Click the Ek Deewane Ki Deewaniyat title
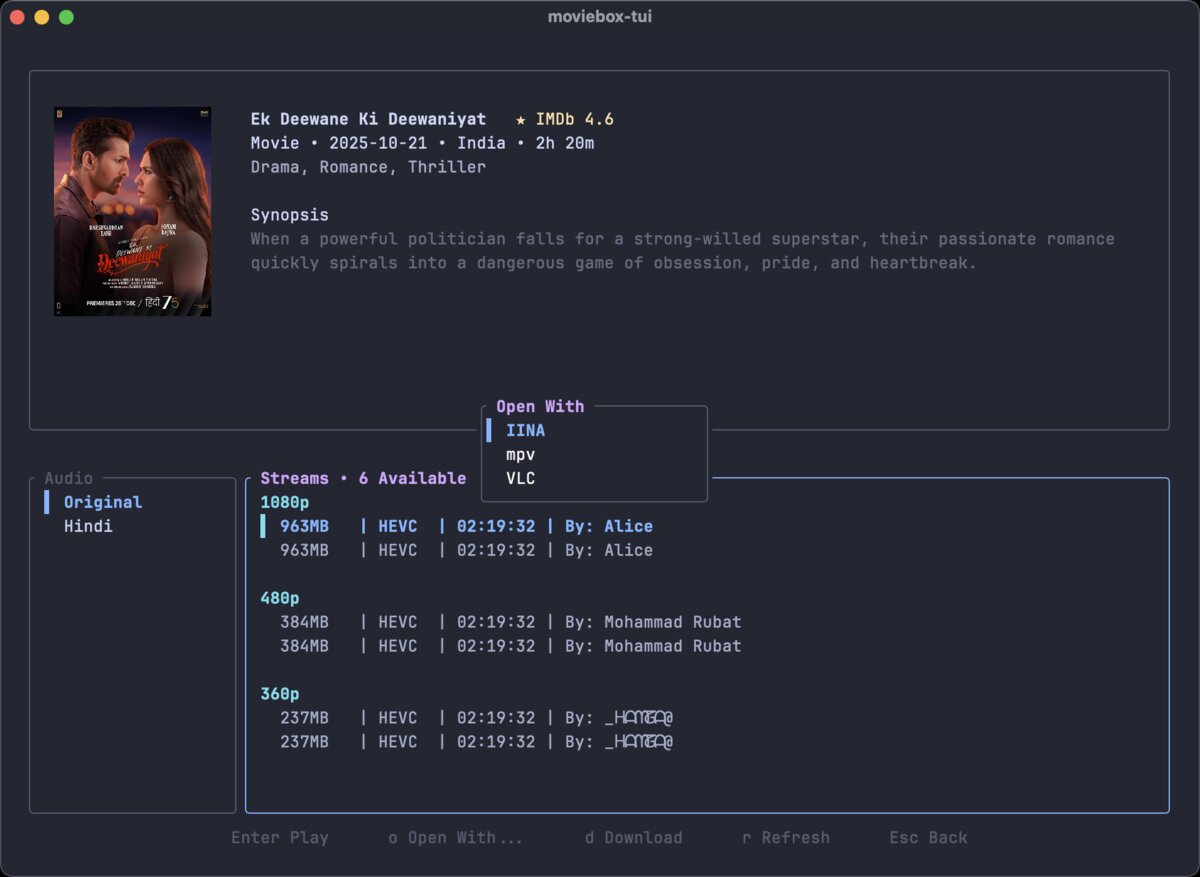 point(368,119)
